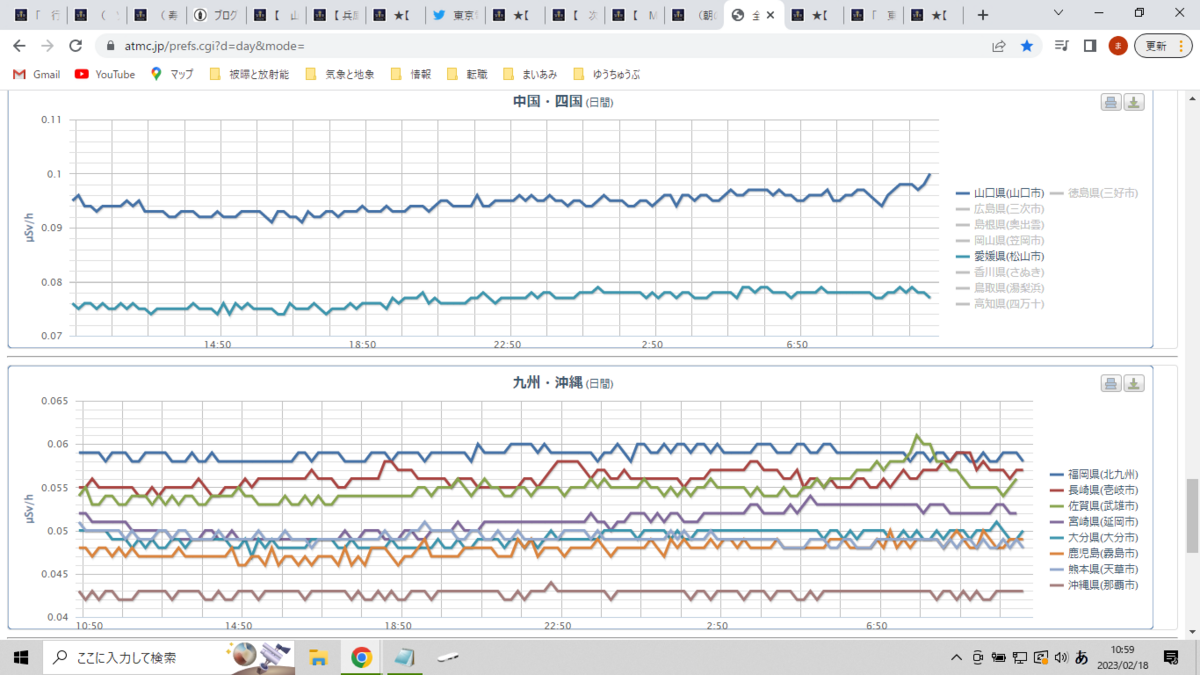
Task: Toggle 沖縄県(那覇市) legend entry
Action: pos(1094,585)
